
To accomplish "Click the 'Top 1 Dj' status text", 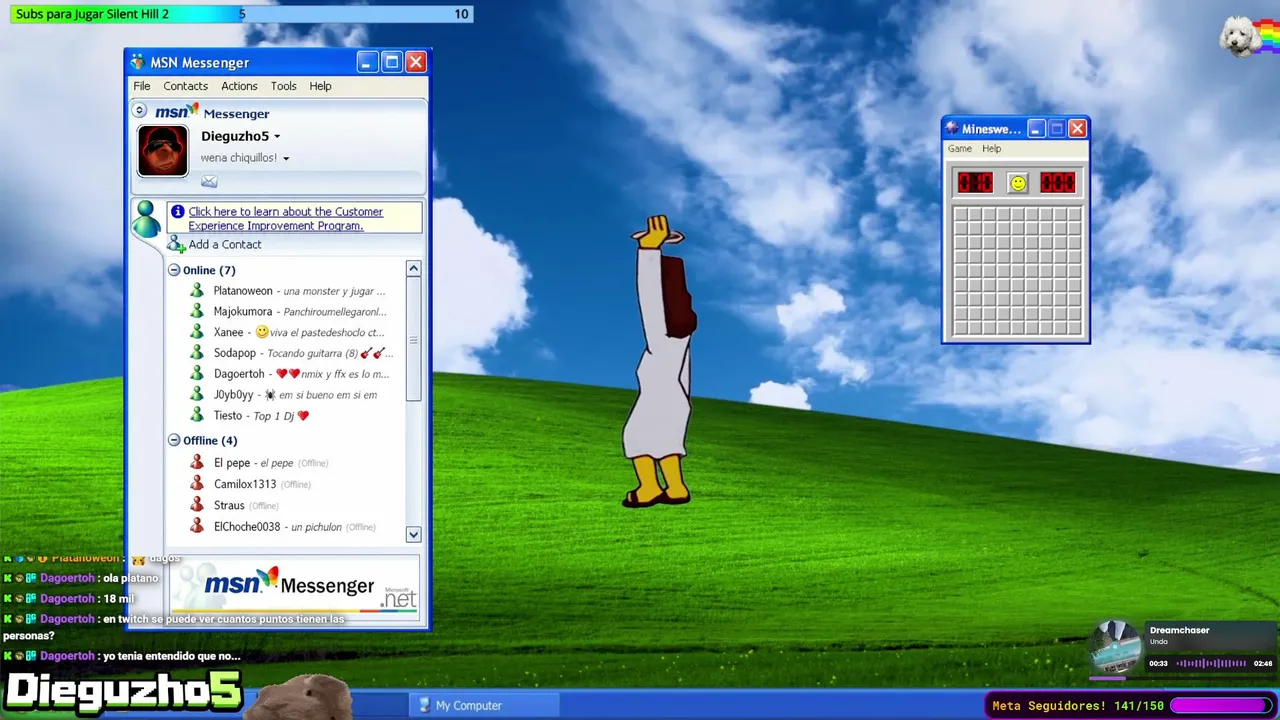I will click(274, 416).
